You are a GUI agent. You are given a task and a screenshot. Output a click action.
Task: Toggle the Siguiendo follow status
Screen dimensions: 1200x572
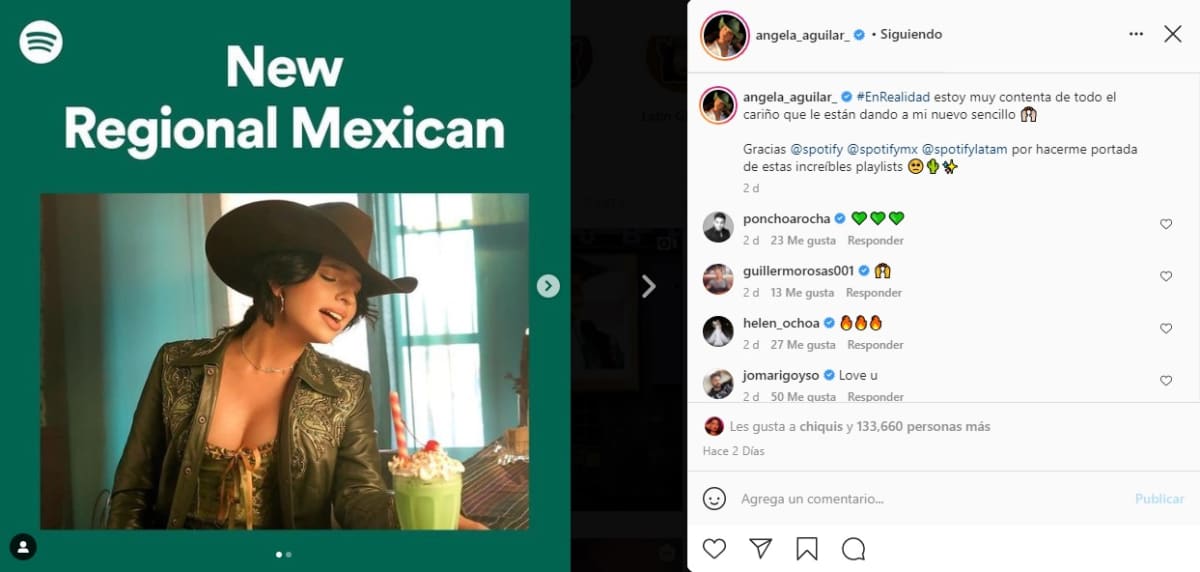[x=910, y=34]
